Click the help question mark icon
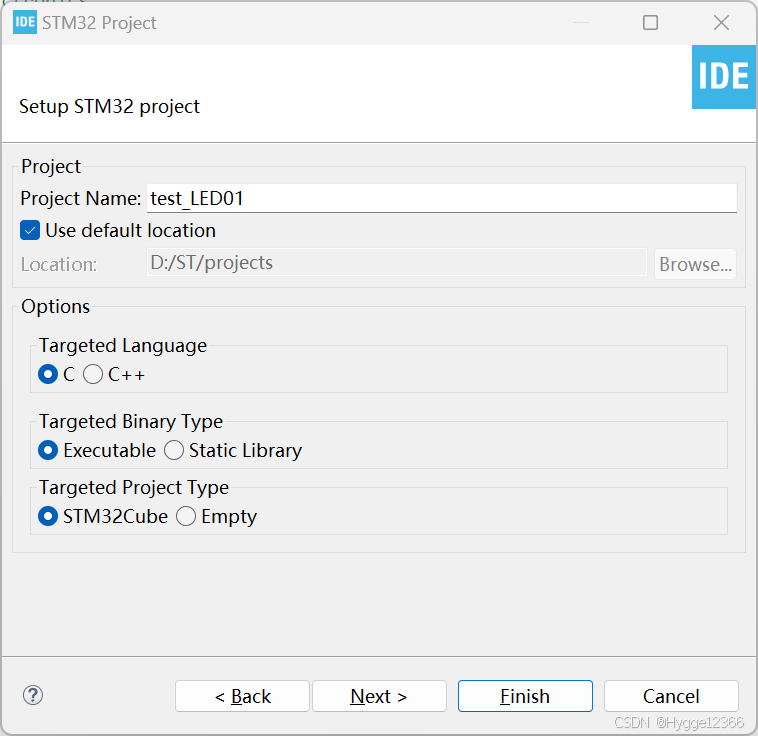The height and width of the screenshot is (736, 758). click(33, 695)
